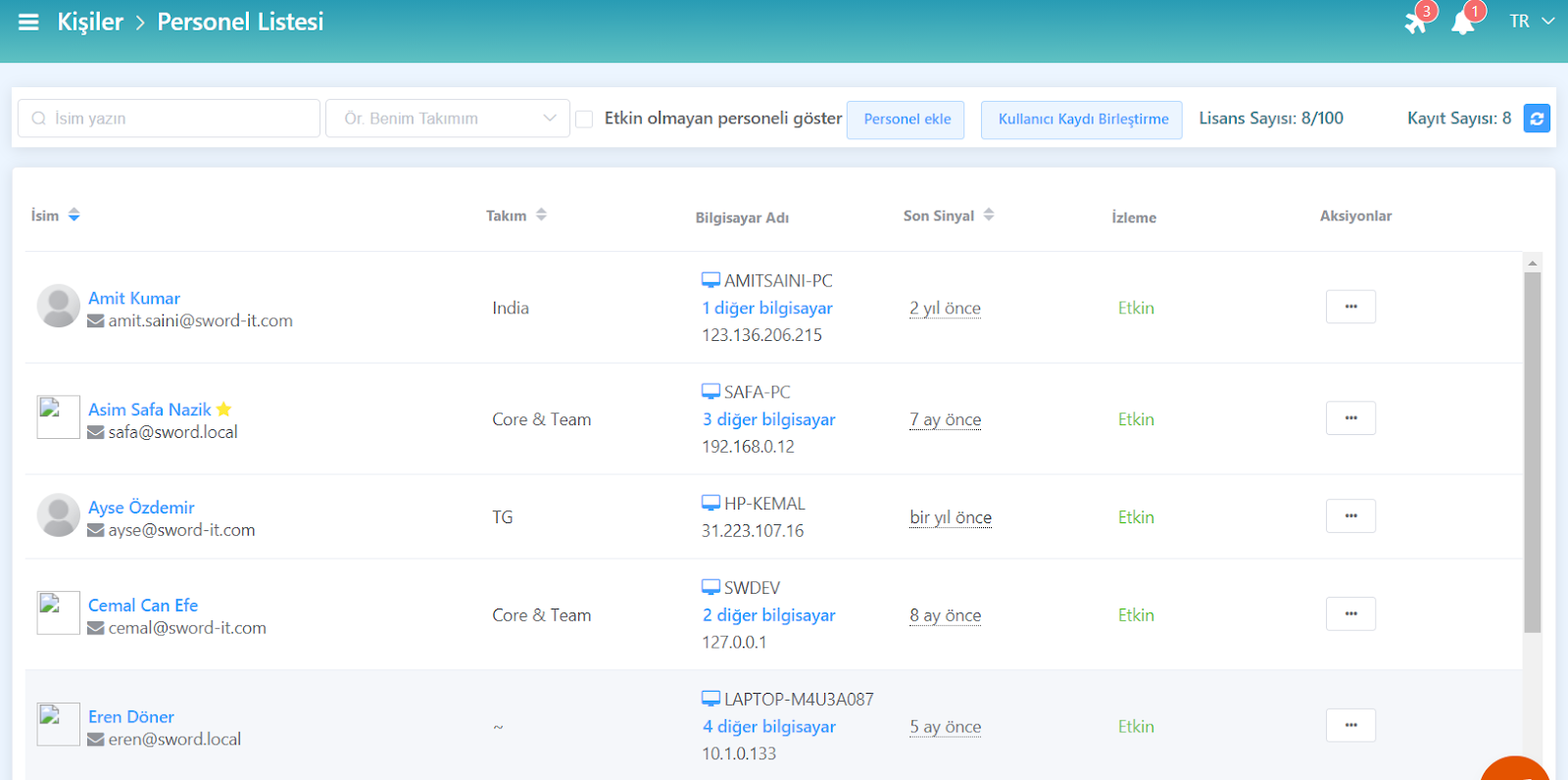This screenshot has height=780, width=1568.
Task: Open Asim Safa Nazik's profile link
Action: point(150,410)
